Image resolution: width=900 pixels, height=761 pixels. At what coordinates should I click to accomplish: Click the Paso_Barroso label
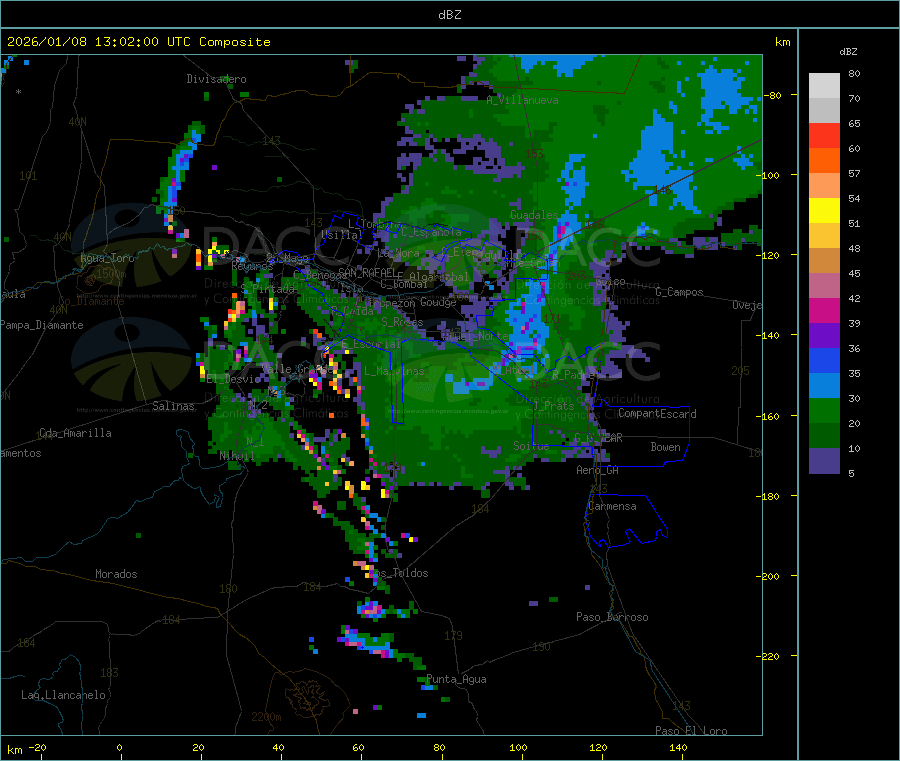pos(612,617)
